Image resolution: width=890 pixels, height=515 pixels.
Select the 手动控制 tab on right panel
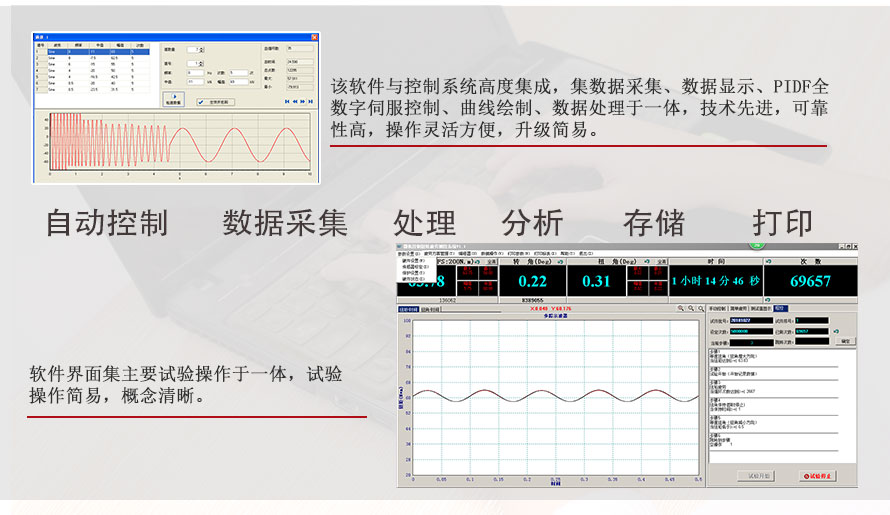tap(718, 309)
